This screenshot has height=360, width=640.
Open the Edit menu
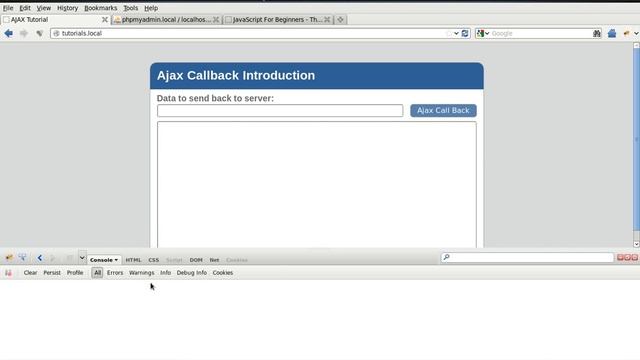25,8
